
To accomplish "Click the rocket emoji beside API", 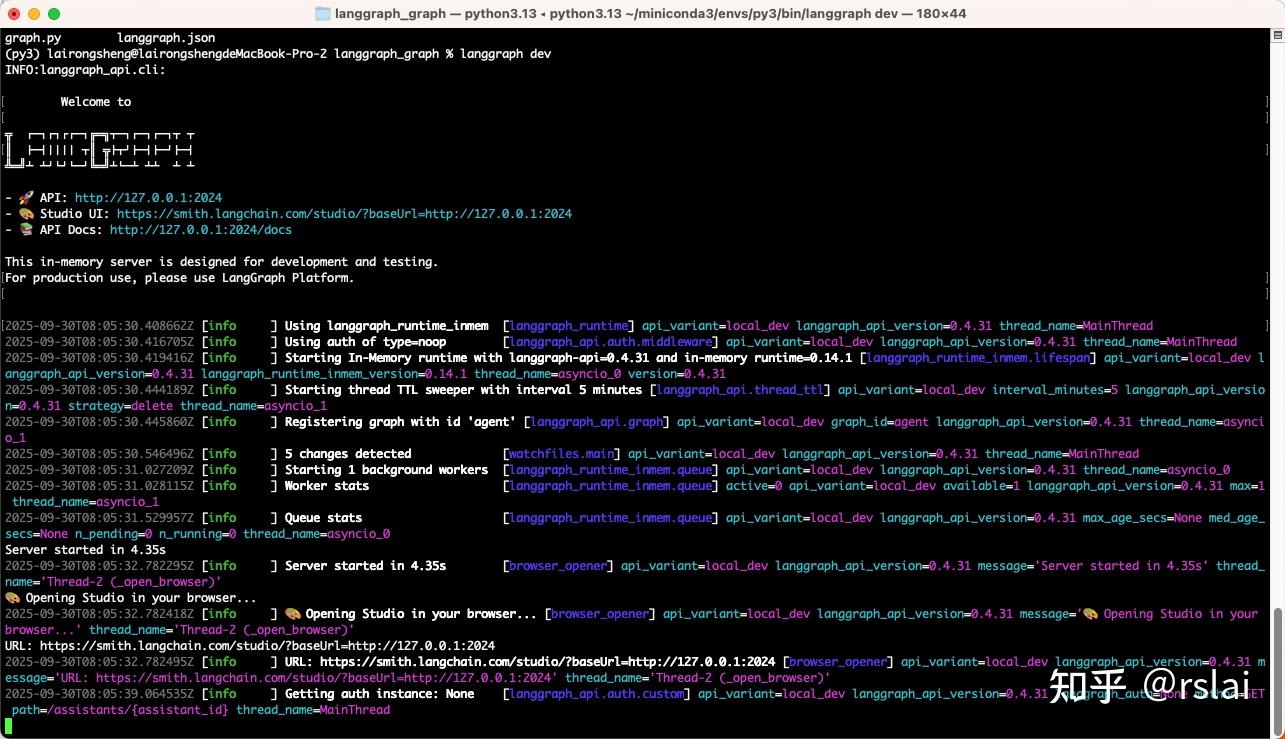I will click(27, 198).
